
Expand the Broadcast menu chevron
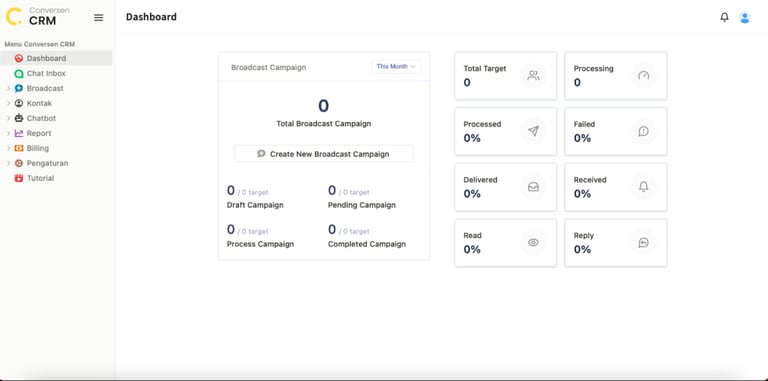pyautogui.click(x=8, y=89)
